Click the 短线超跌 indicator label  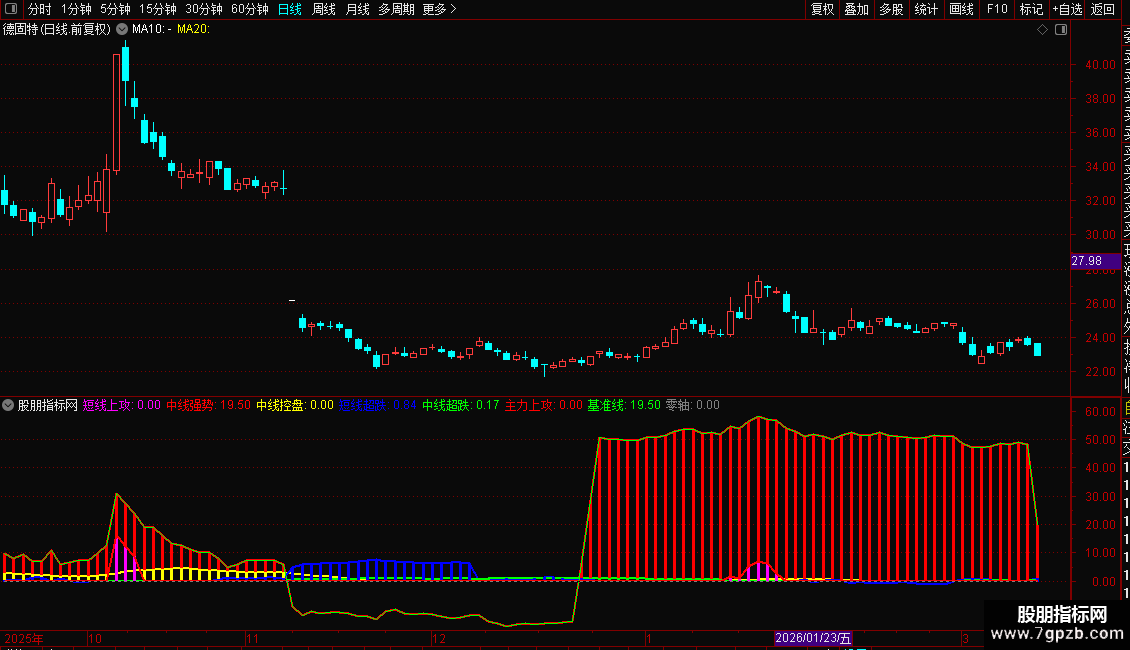point(378,405)
